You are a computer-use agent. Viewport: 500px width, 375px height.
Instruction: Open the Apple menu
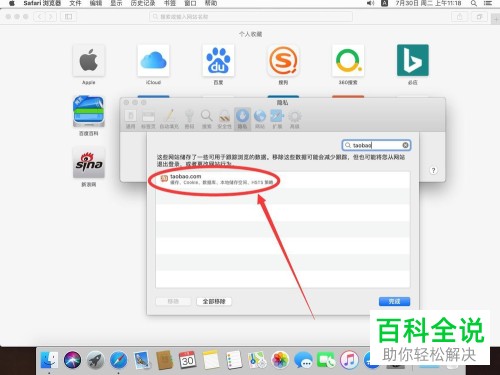coord(12,3)
